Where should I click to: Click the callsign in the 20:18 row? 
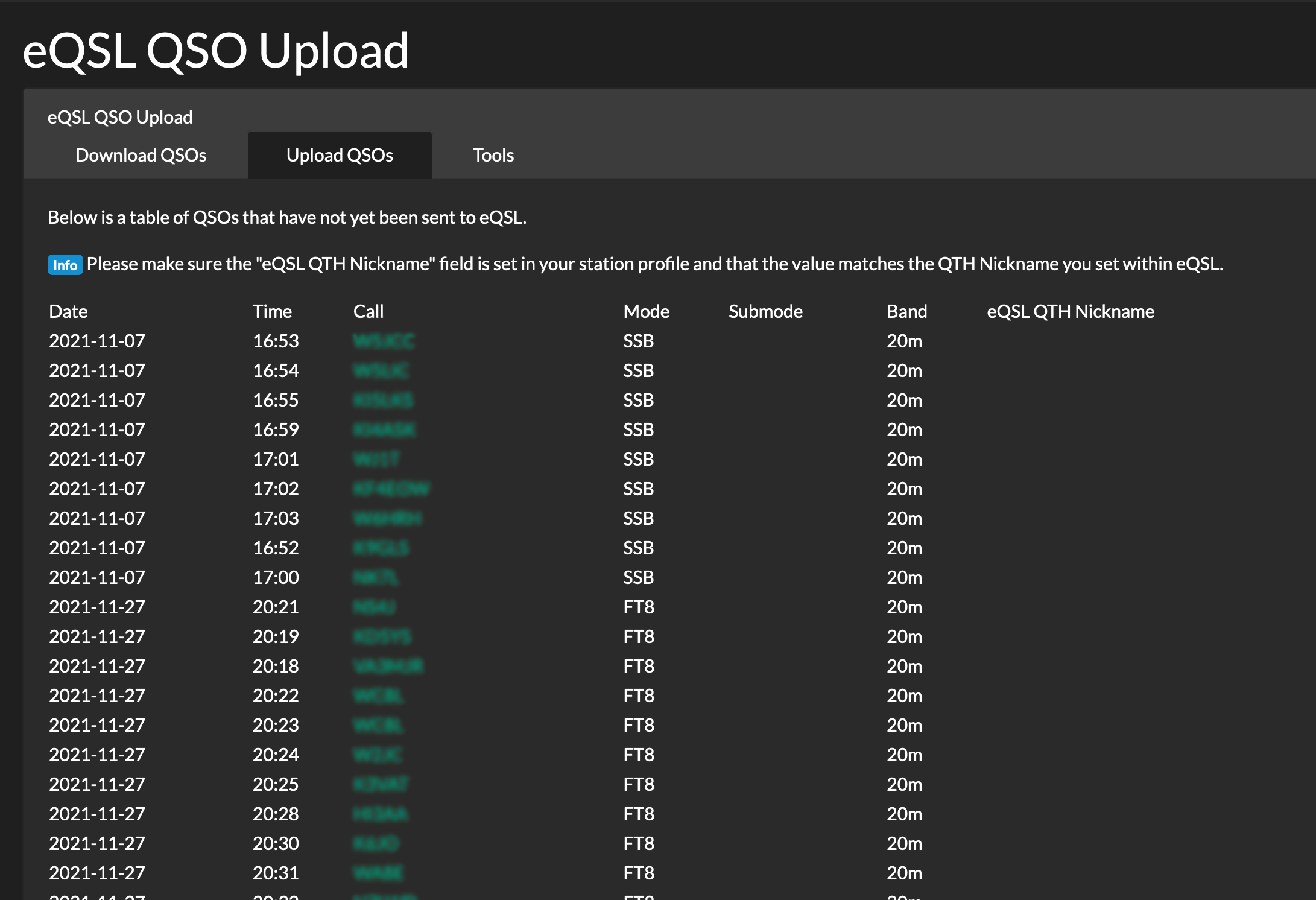pyautogui.click(x=388, y=665)
